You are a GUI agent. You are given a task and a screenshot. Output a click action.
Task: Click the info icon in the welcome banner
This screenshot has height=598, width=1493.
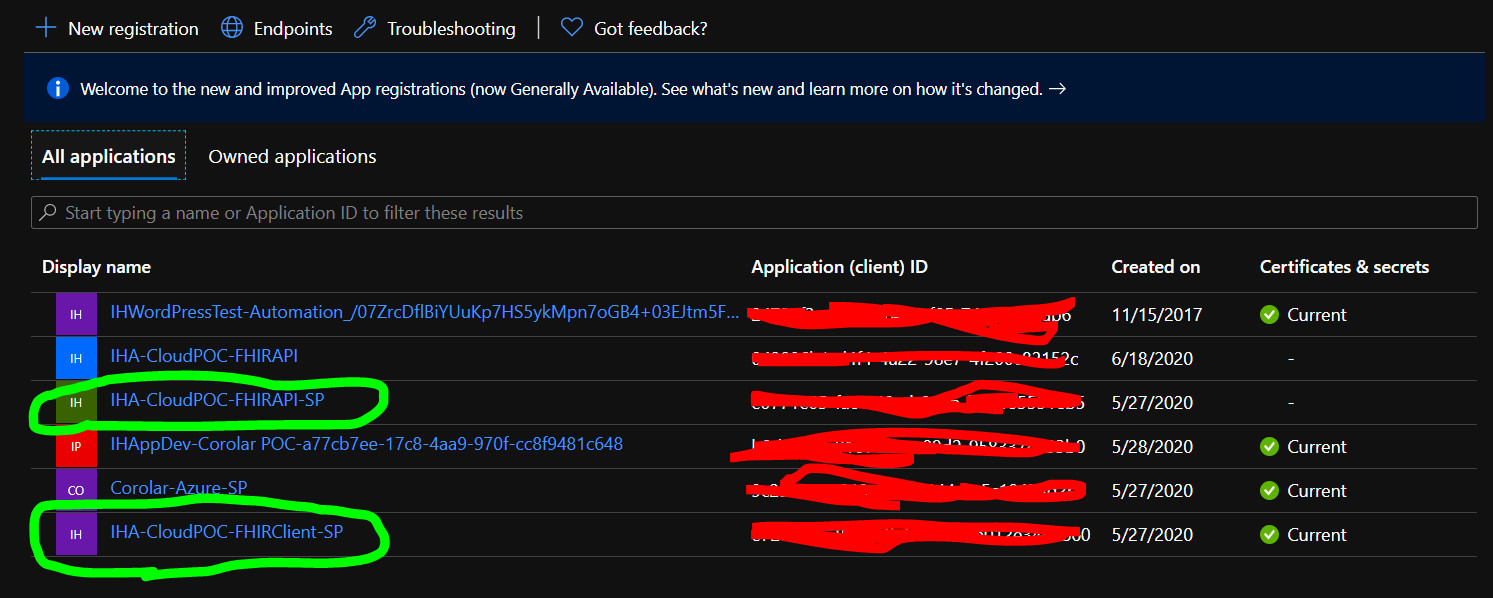tap(57, 88)
